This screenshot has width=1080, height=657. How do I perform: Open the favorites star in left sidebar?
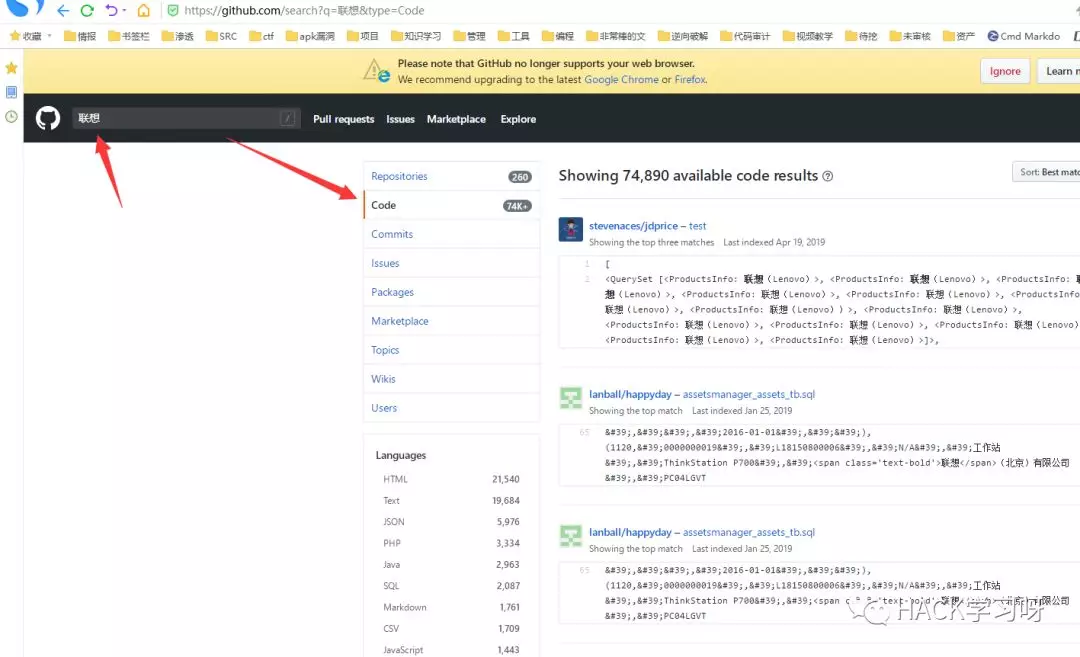(x=11, y=67)
